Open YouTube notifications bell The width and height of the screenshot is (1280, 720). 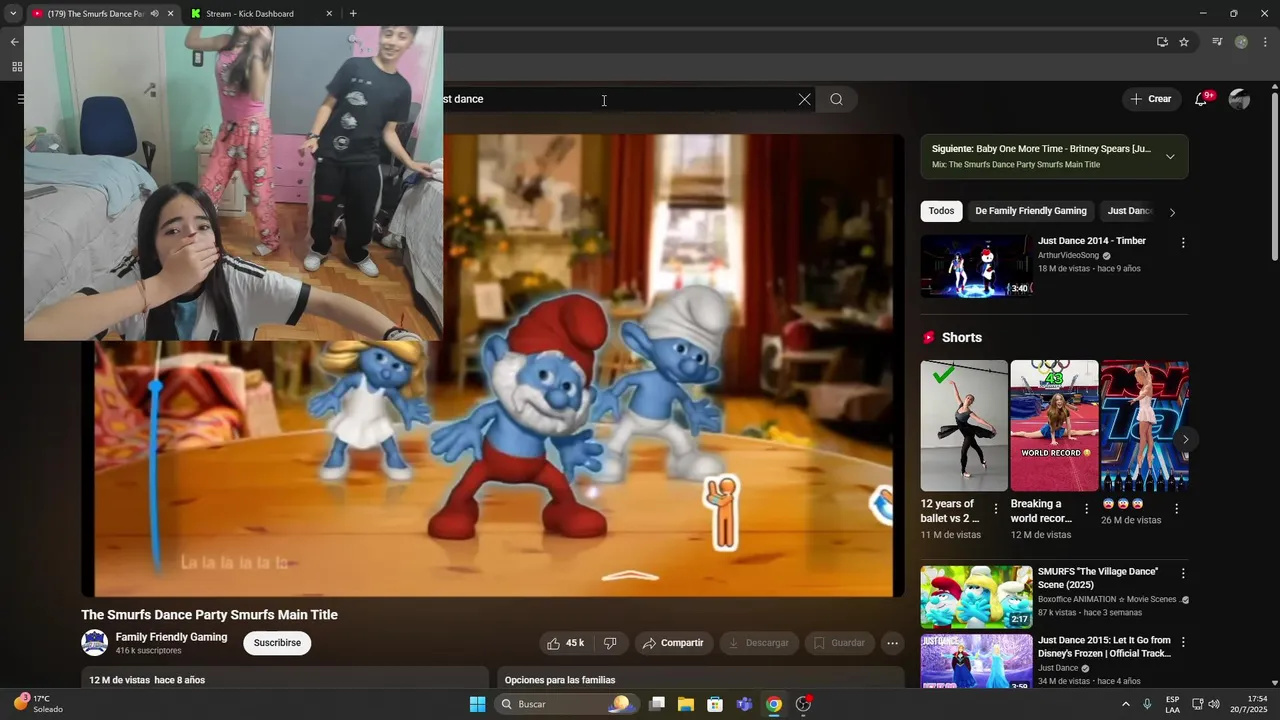pyautogui.click(x=1201, y=99)
